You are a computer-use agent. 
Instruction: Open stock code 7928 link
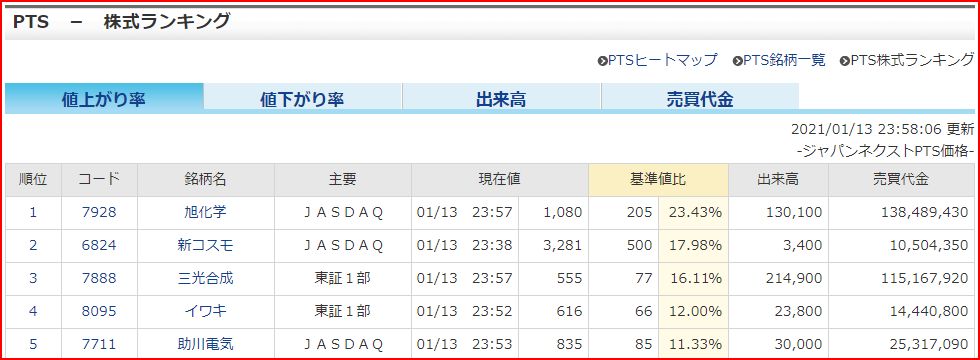(x=99, y=212)
